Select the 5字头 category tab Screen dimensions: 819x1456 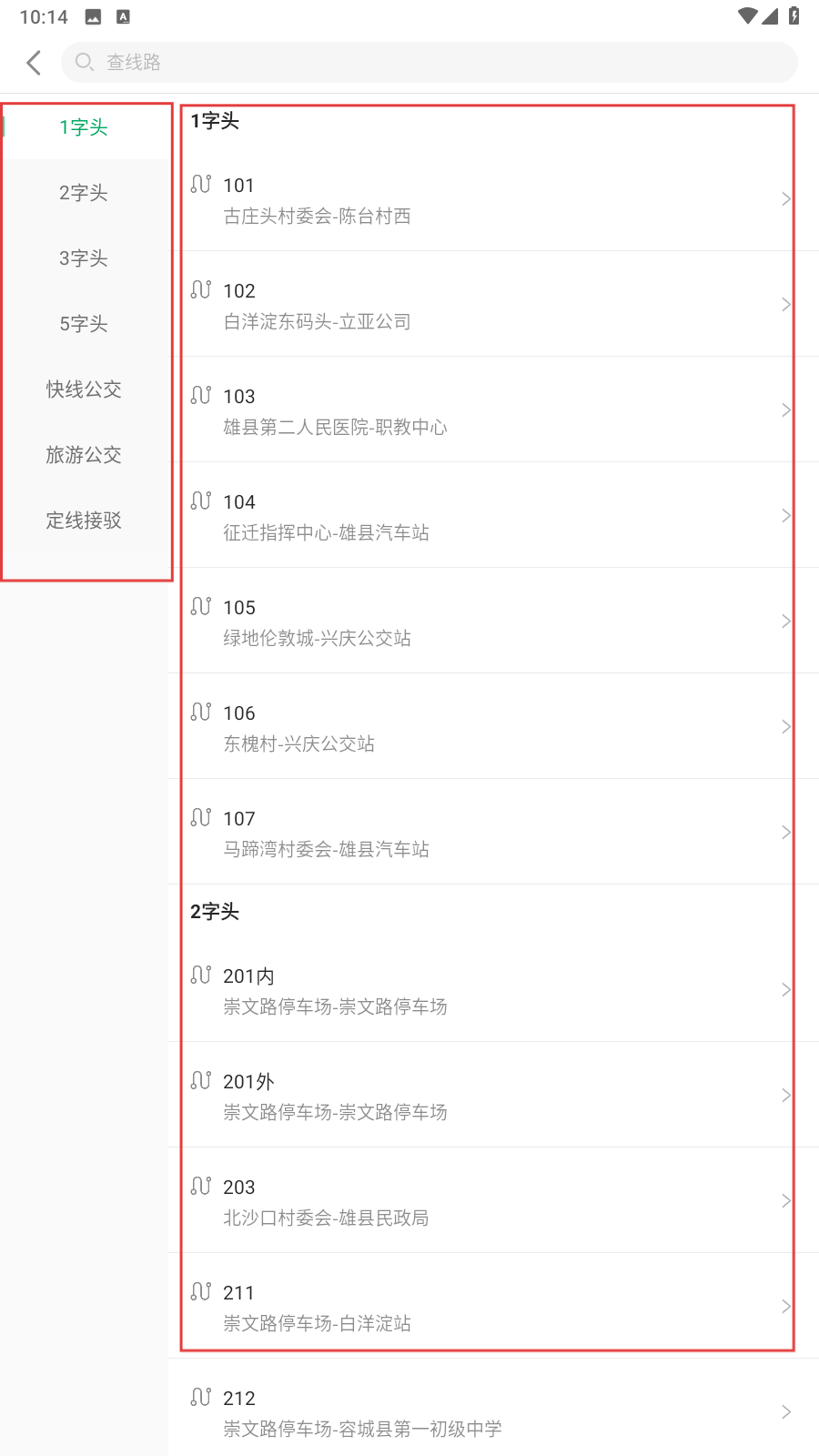[84, 324]
